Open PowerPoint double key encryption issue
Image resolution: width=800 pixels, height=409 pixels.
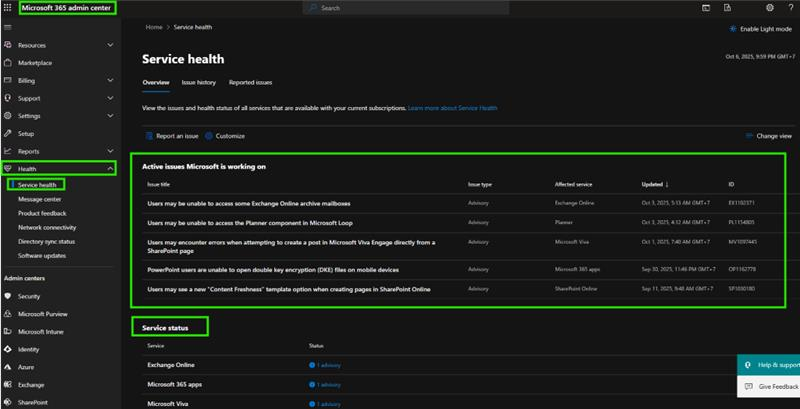(273, 270)
